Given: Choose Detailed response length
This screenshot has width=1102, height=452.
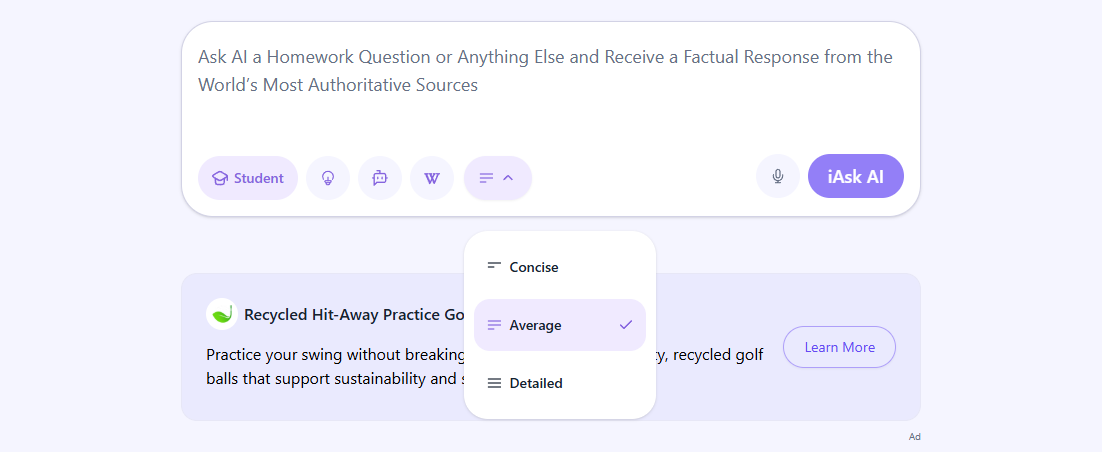Looking at the screenshot, I should pos(536,383).
